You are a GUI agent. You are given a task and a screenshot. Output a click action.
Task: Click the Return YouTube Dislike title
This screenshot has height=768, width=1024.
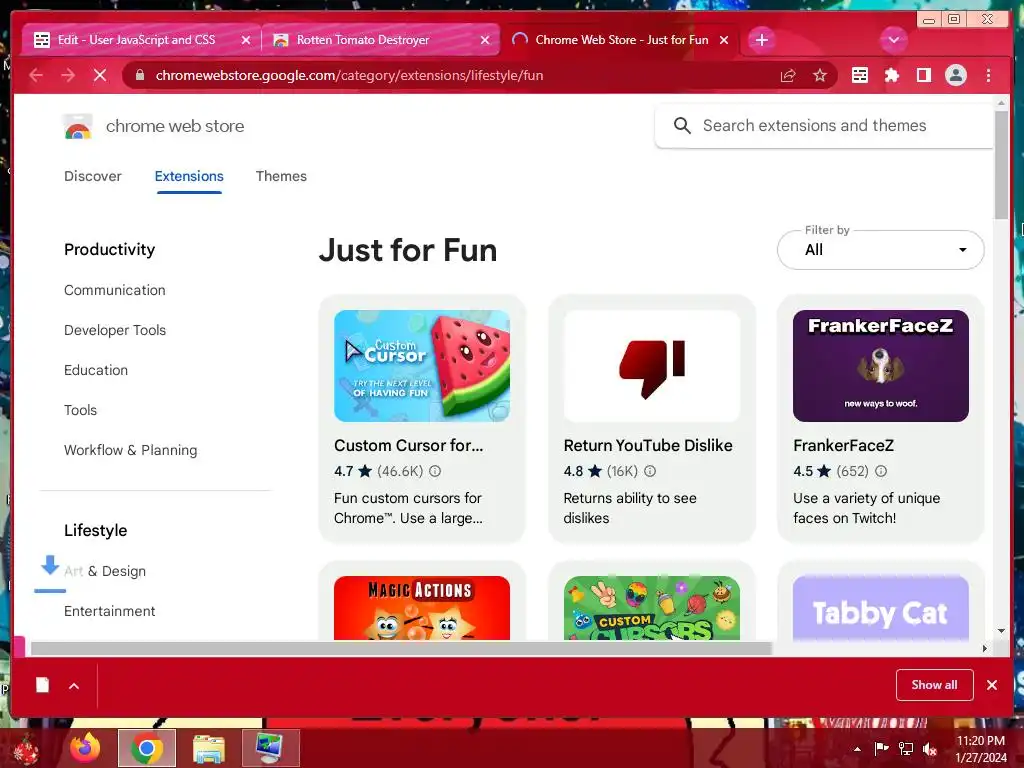click(x=648, y=445)
